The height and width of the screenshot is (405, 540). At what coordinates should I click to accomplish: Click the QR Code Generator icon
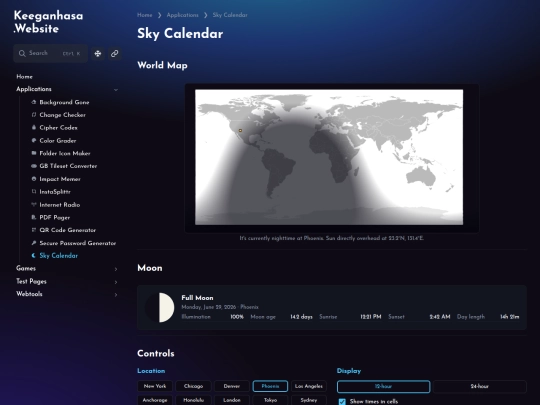(34, 230)
